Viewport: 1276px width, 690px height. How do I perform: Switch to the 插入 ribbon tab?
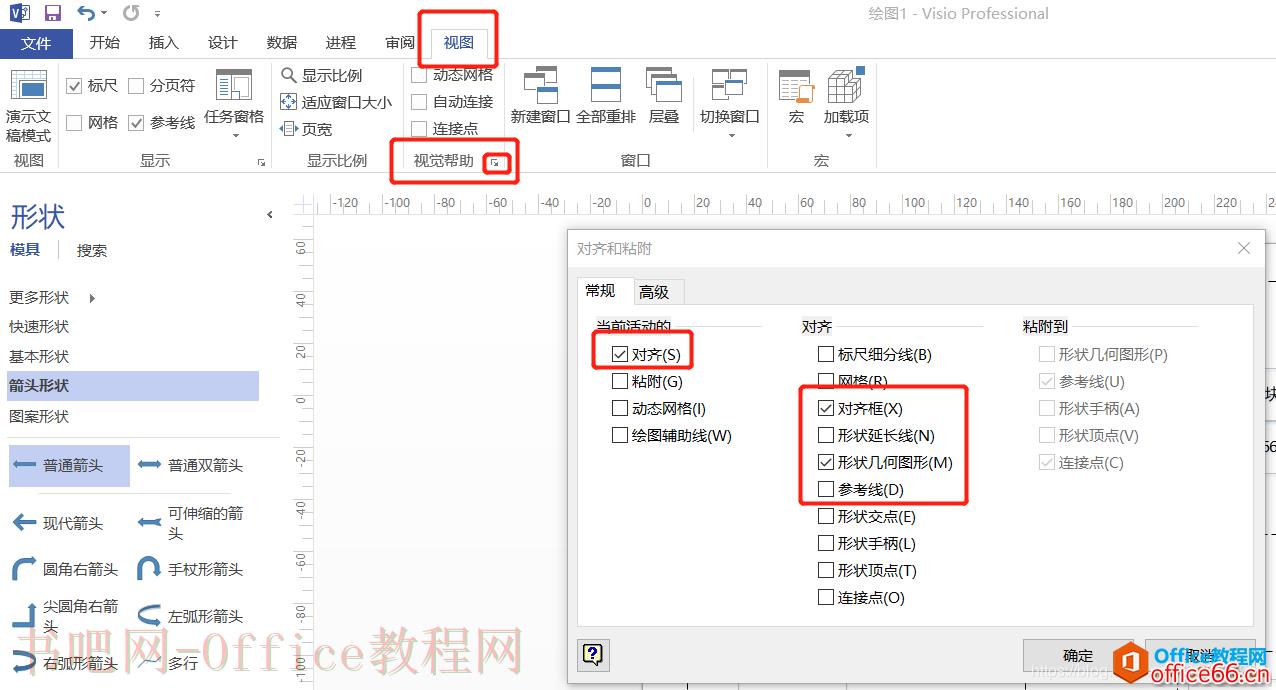163,43
